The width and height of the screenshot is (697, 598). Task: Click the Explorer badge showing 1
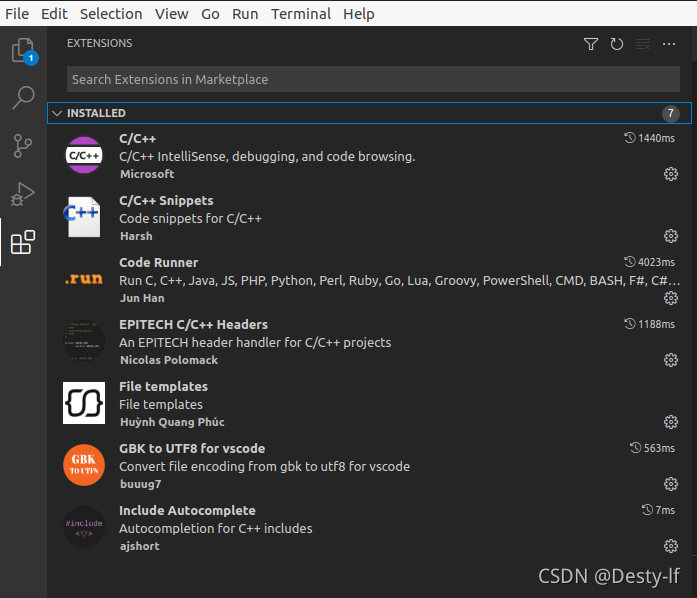(x=31, y=58)
